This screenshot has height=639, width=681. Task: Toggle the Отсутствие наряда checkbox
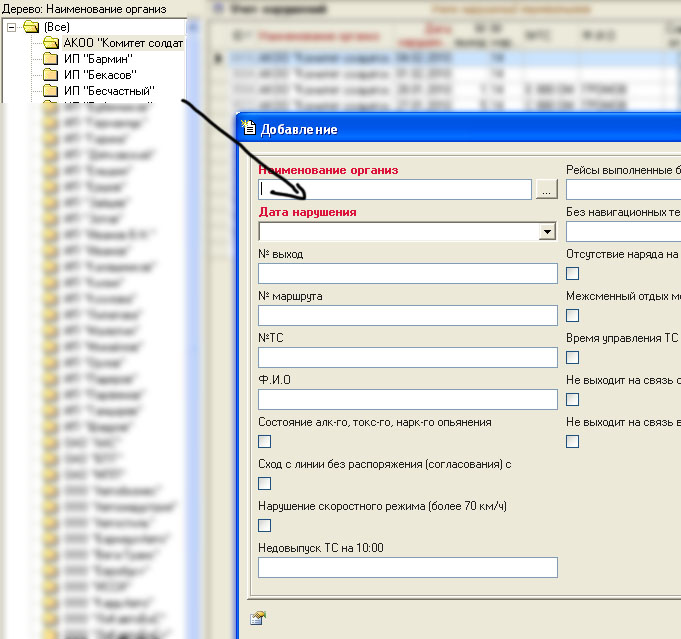[x=573, y=273]
